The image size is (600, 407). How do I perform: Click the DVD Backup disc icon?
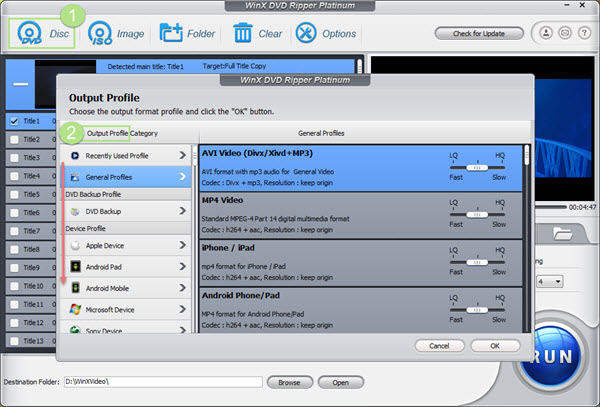pyautogui.click(x=75, y=211)
